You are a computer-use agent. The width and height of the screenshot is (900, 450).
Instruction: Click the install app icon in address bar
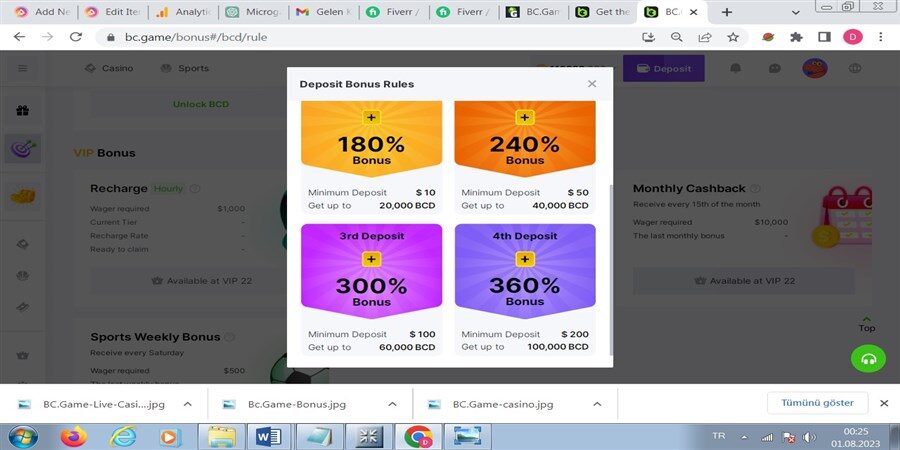pyautogui.click(x=649, y=37)
